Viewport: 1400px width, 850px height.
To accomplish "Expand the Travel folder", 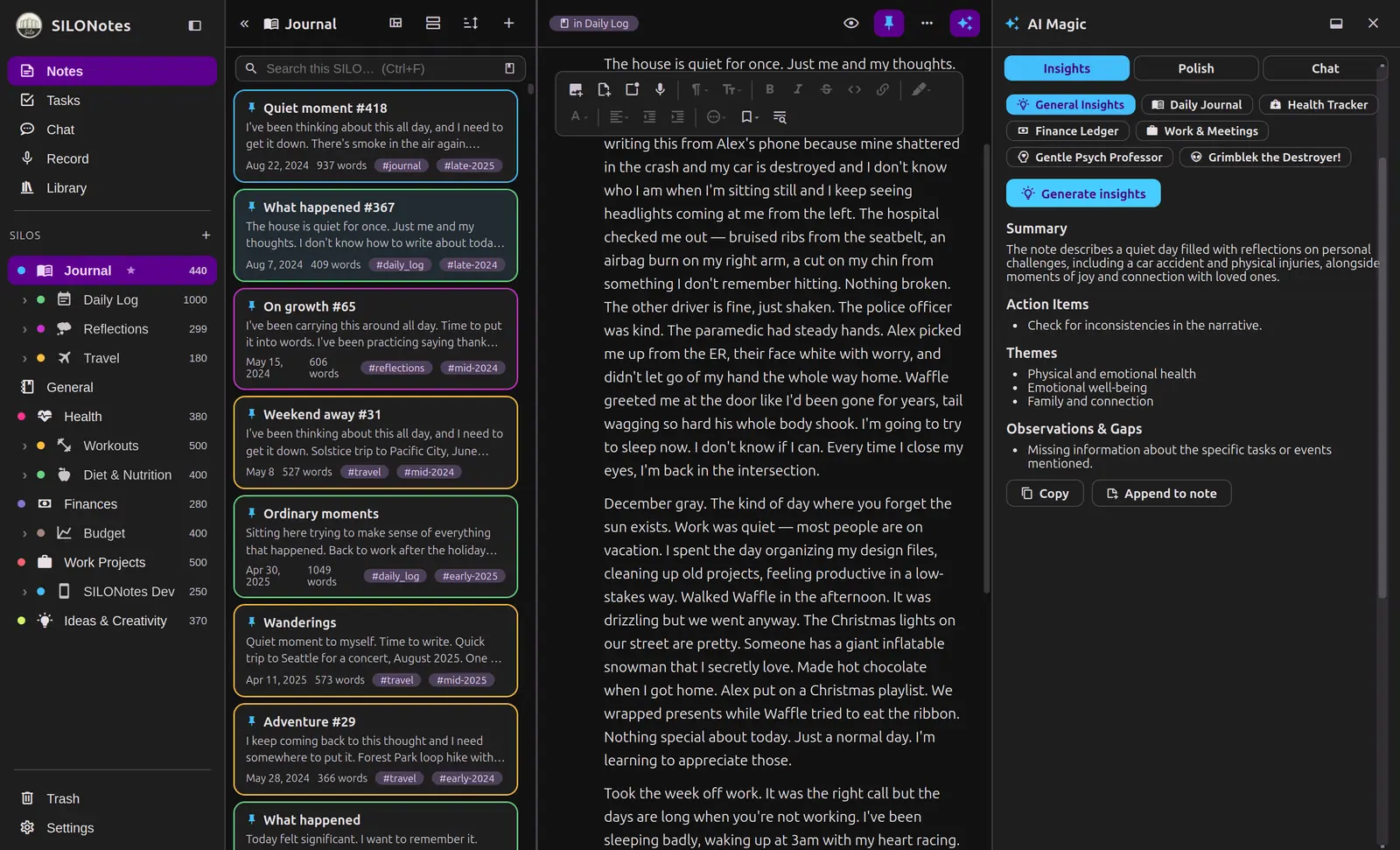I will [x=24, y=358].
